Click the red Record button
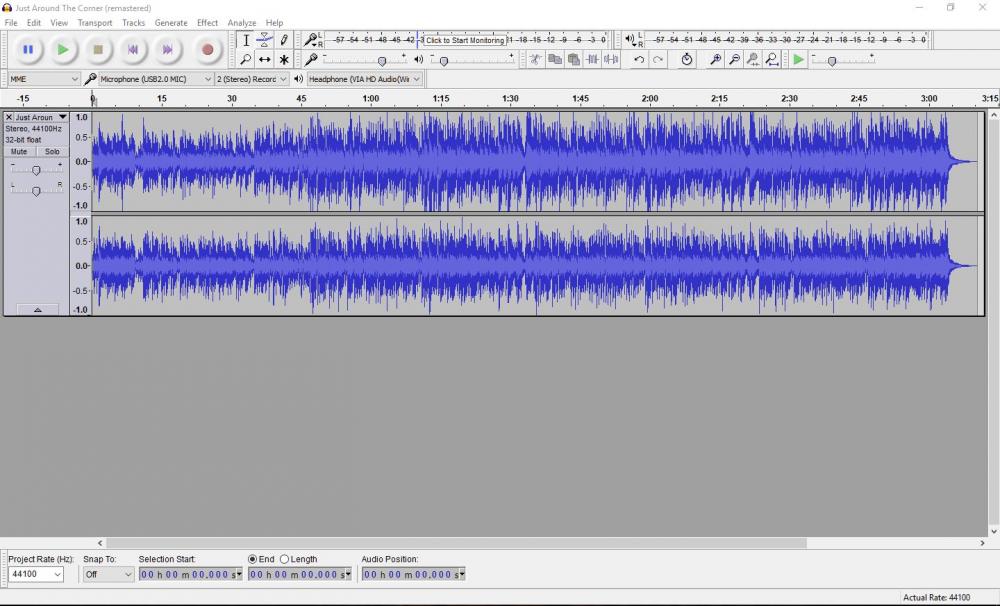 [207, 49]
